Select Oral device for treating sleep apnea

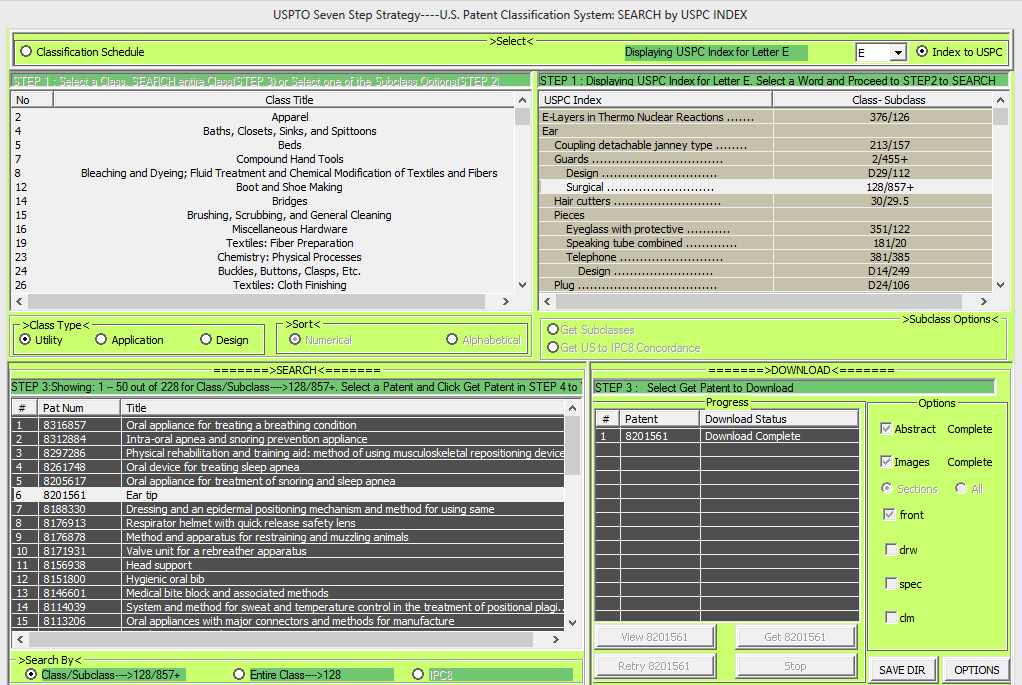click(x=288, y=467)
